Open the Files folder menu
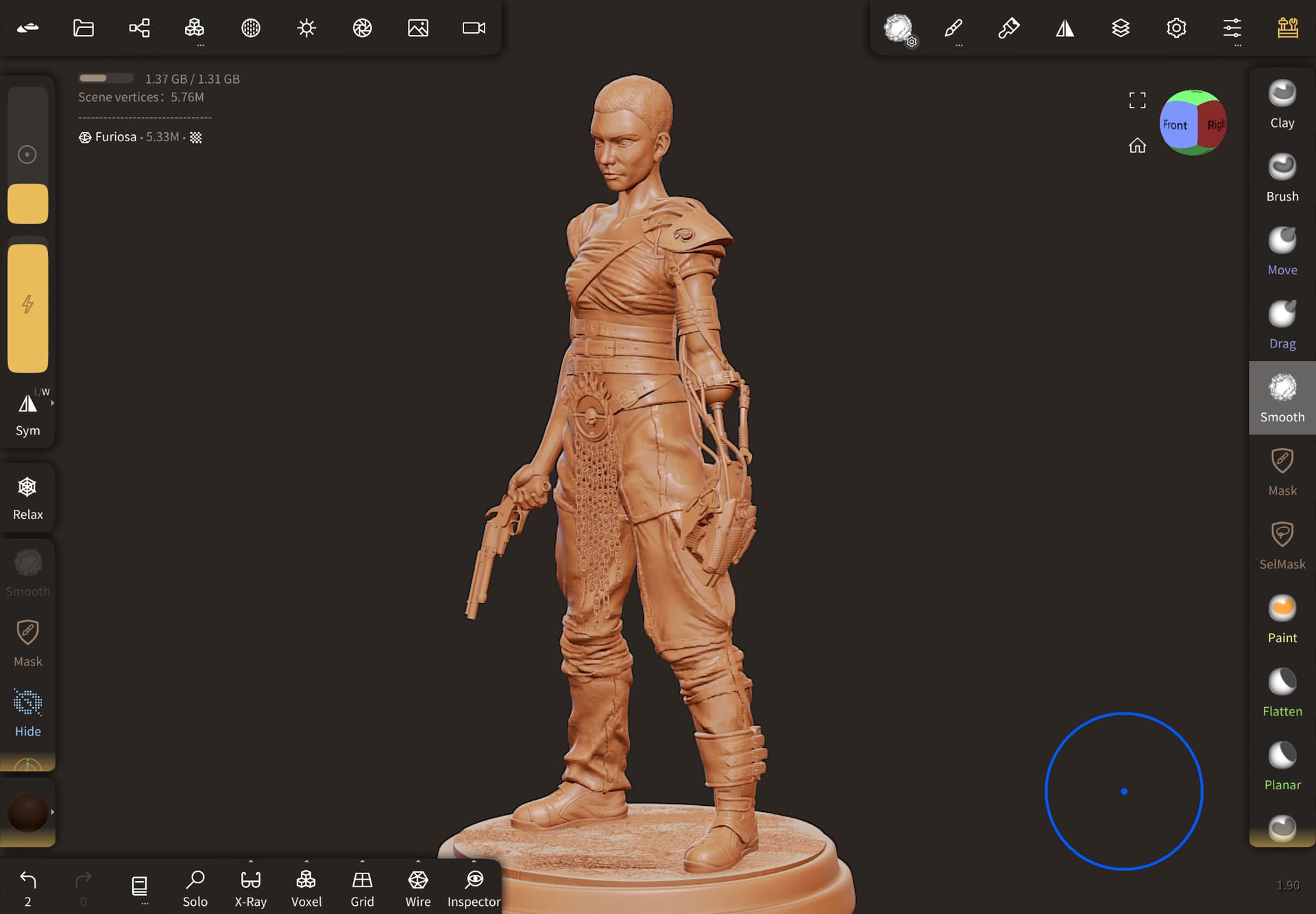 tap(84, 28)
